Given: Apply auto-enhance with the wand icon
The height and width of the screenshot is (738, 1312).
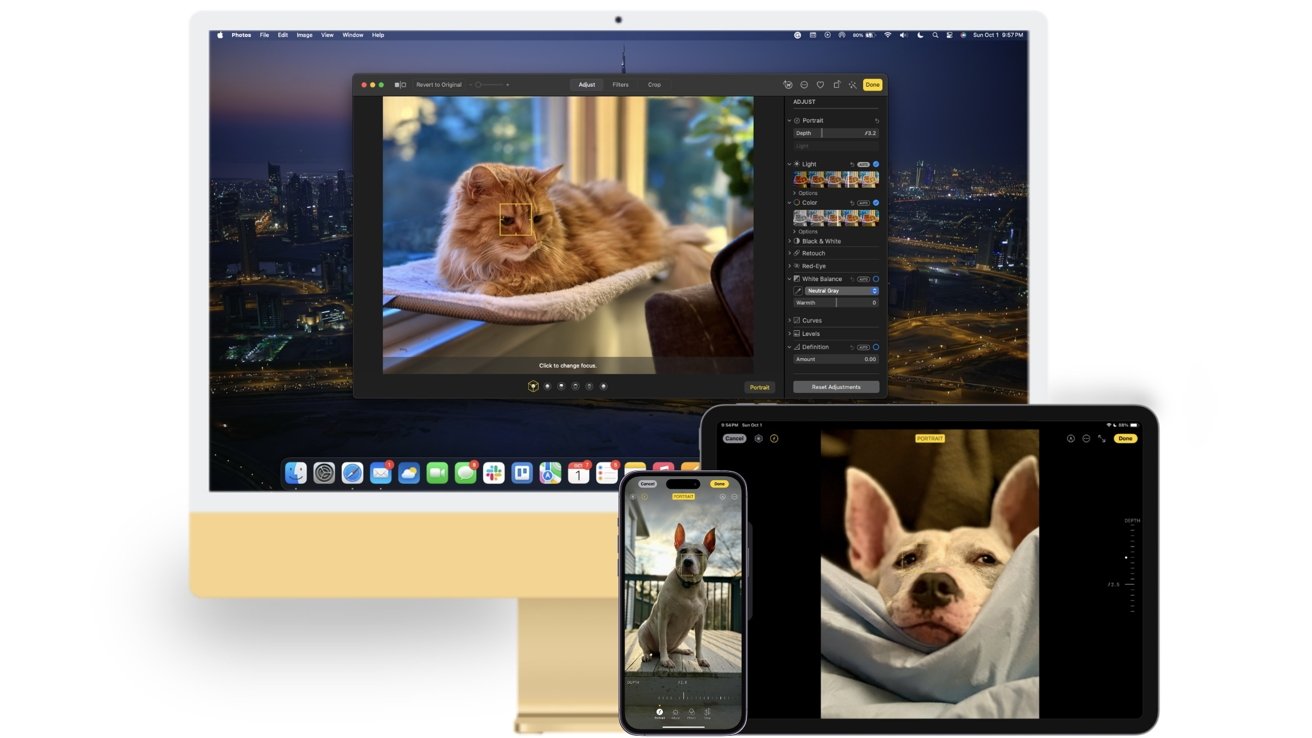Looking at the screenshot, I should click(x=852, y=85).
